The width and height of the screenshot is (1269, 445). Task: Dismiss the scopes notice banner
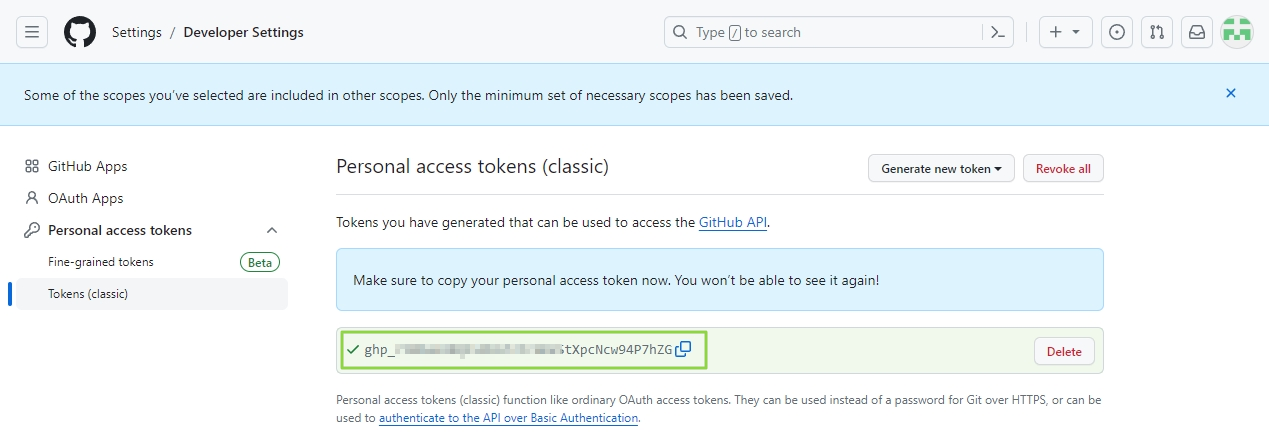1231,93
